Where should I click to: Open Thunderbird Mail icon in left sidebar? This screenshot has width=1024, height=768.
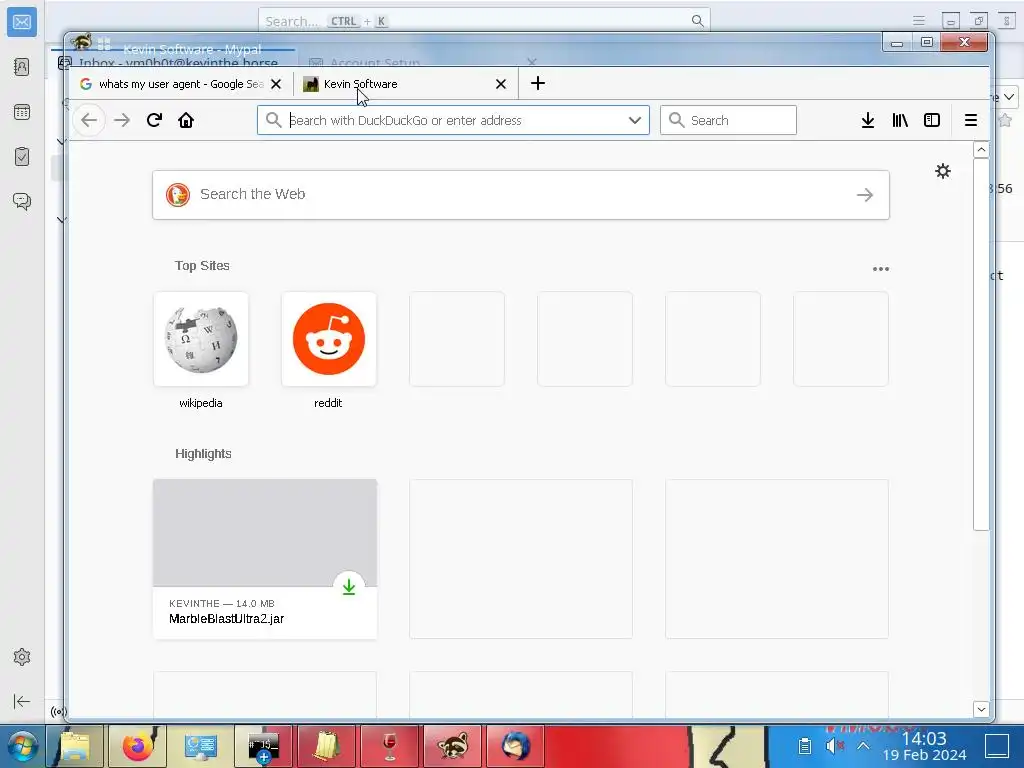[x=22, y=22]
